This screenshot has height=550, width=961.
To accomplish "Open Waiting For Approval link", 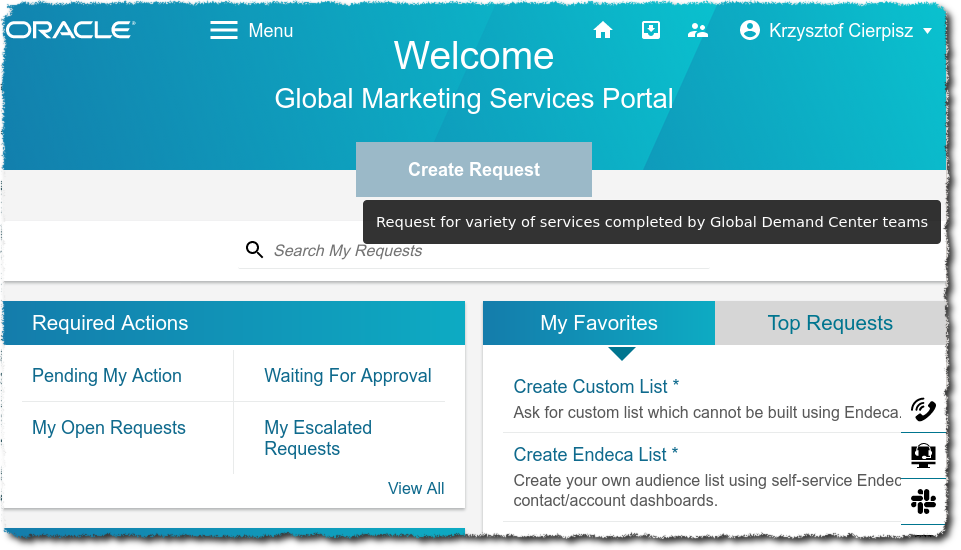I will tap(347, 376).
